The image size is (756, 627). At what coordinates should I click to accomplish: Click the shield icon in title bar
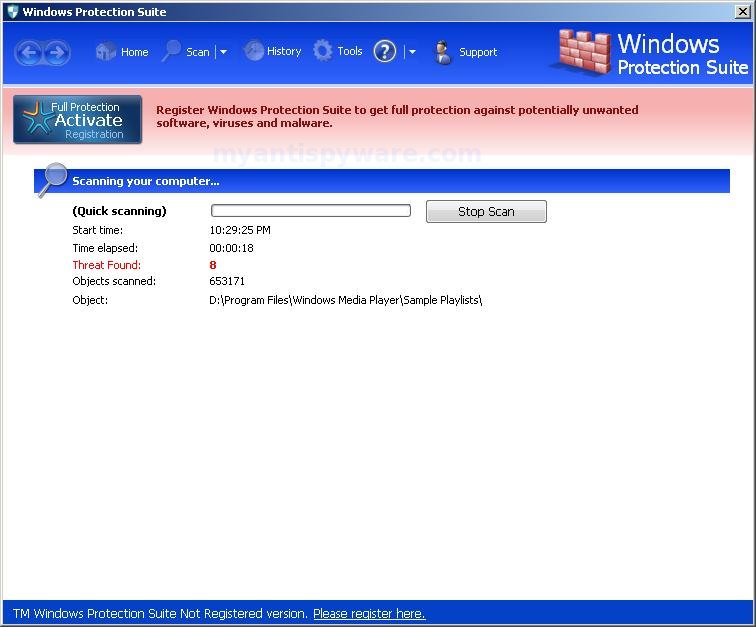click(13, 12)
